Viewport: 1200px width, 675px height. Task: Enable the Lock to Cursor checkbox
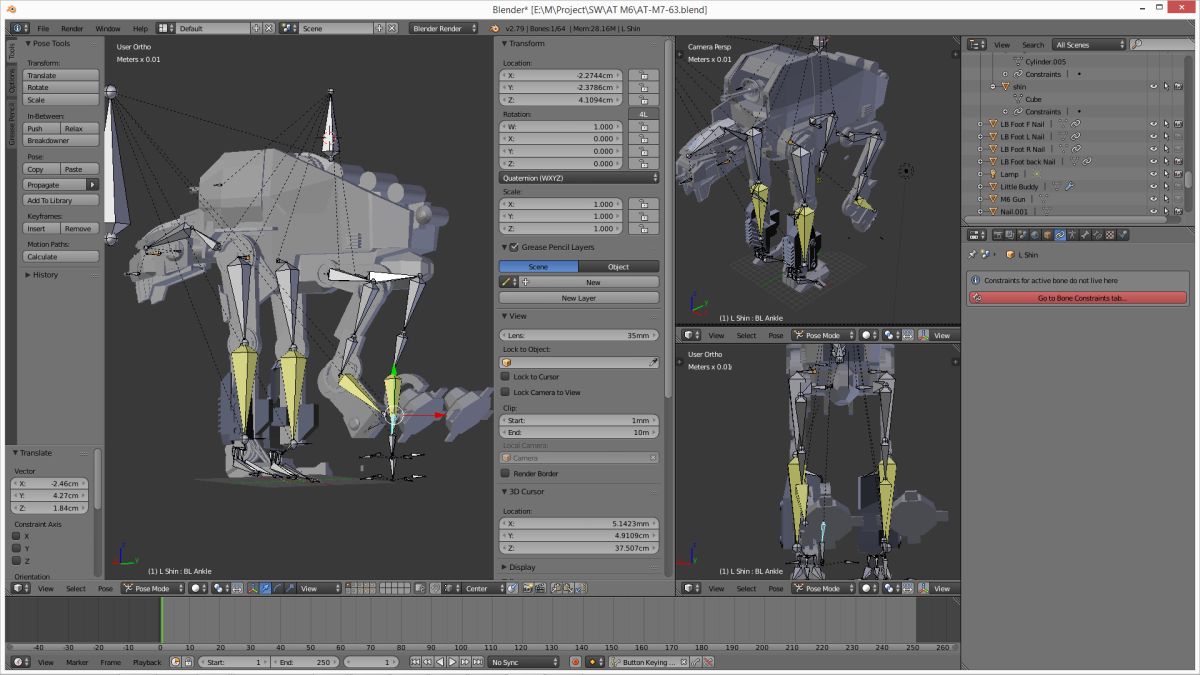click(x=506, y=377)
